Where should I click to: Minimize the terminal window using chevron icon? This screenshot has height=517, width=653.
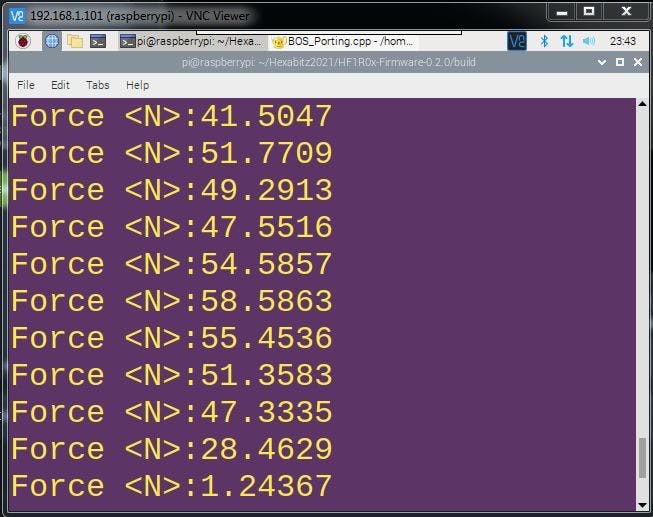click(602, 62)
